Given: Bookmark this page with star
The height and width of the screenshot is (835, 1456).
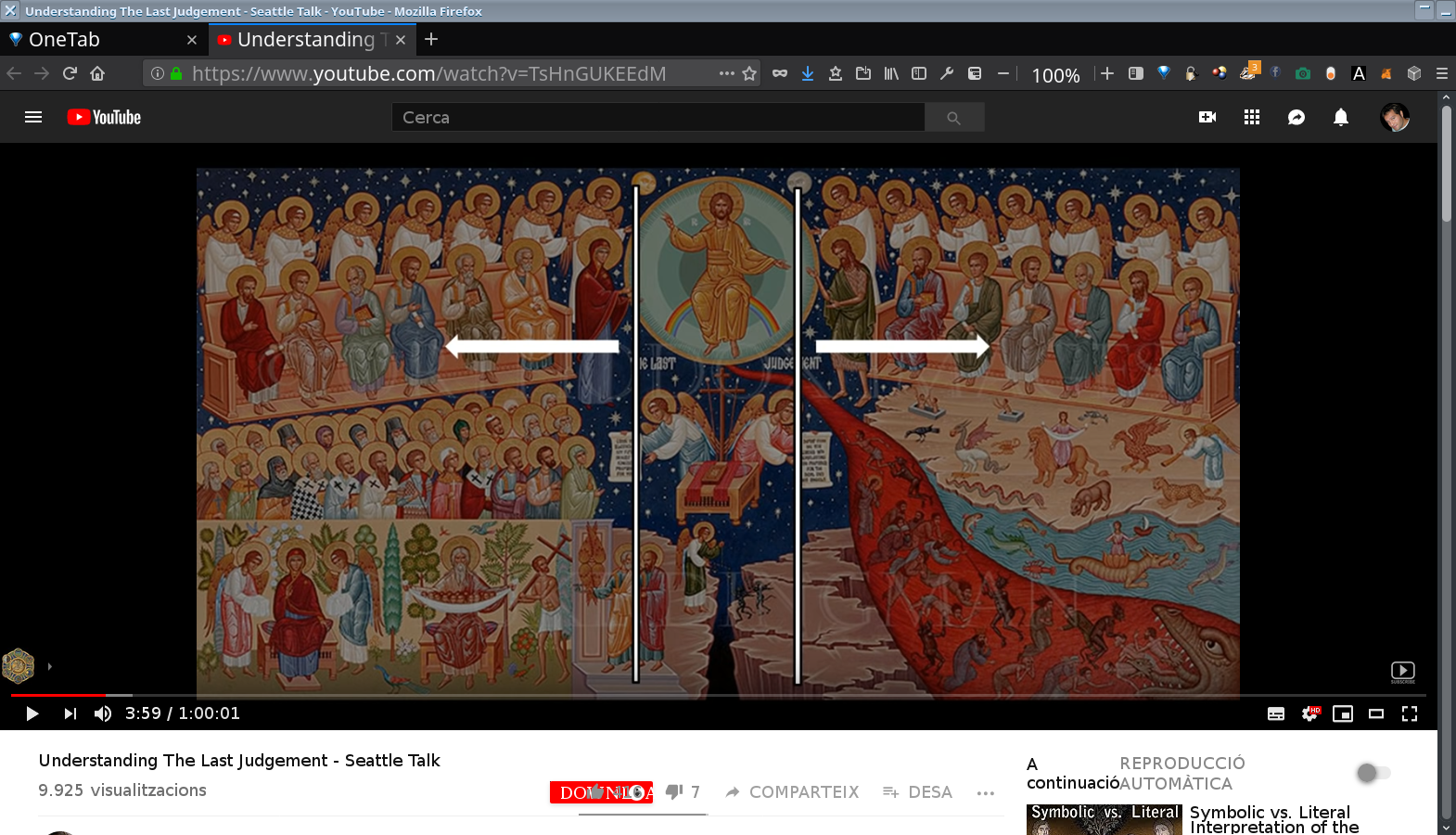Looking at the screenshot, I should (x=749, y=73).
